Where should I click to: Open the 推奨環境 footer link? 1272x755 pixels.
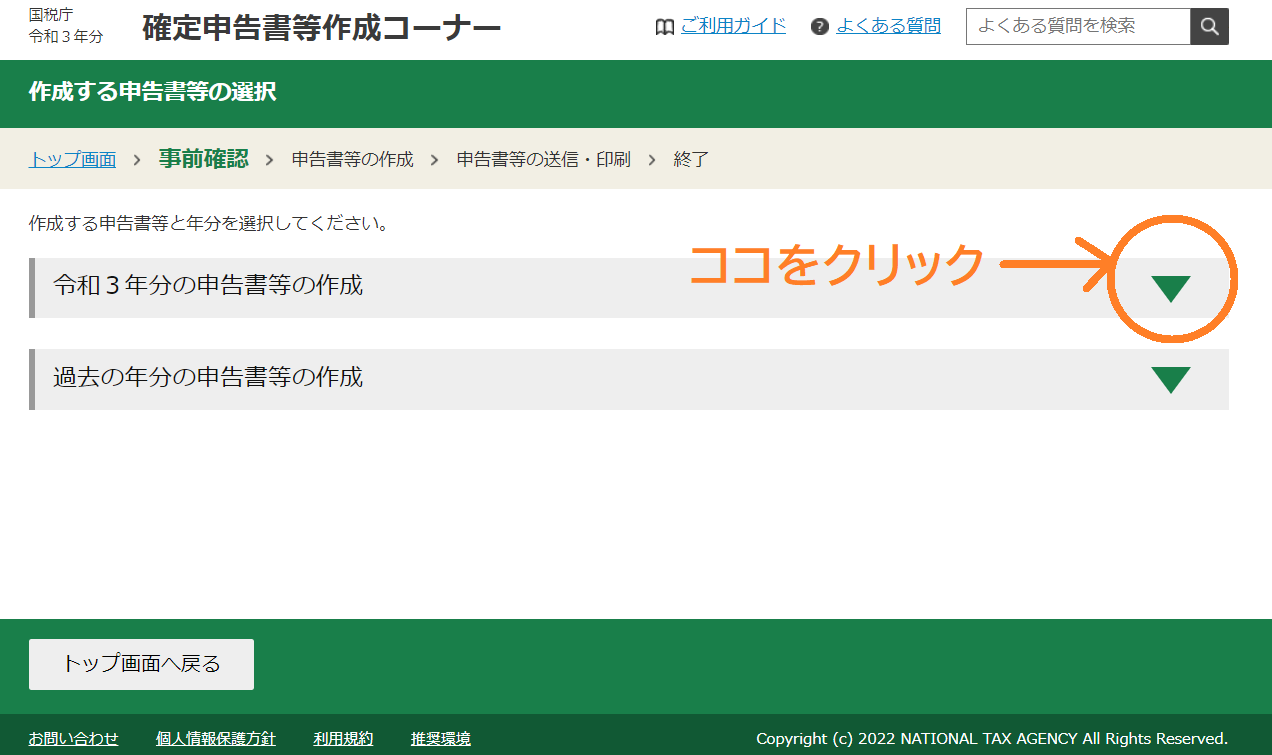(440, 739)
